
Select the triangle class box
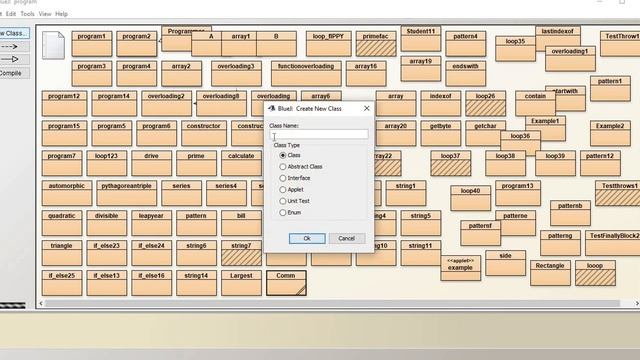tap(62, 253)
